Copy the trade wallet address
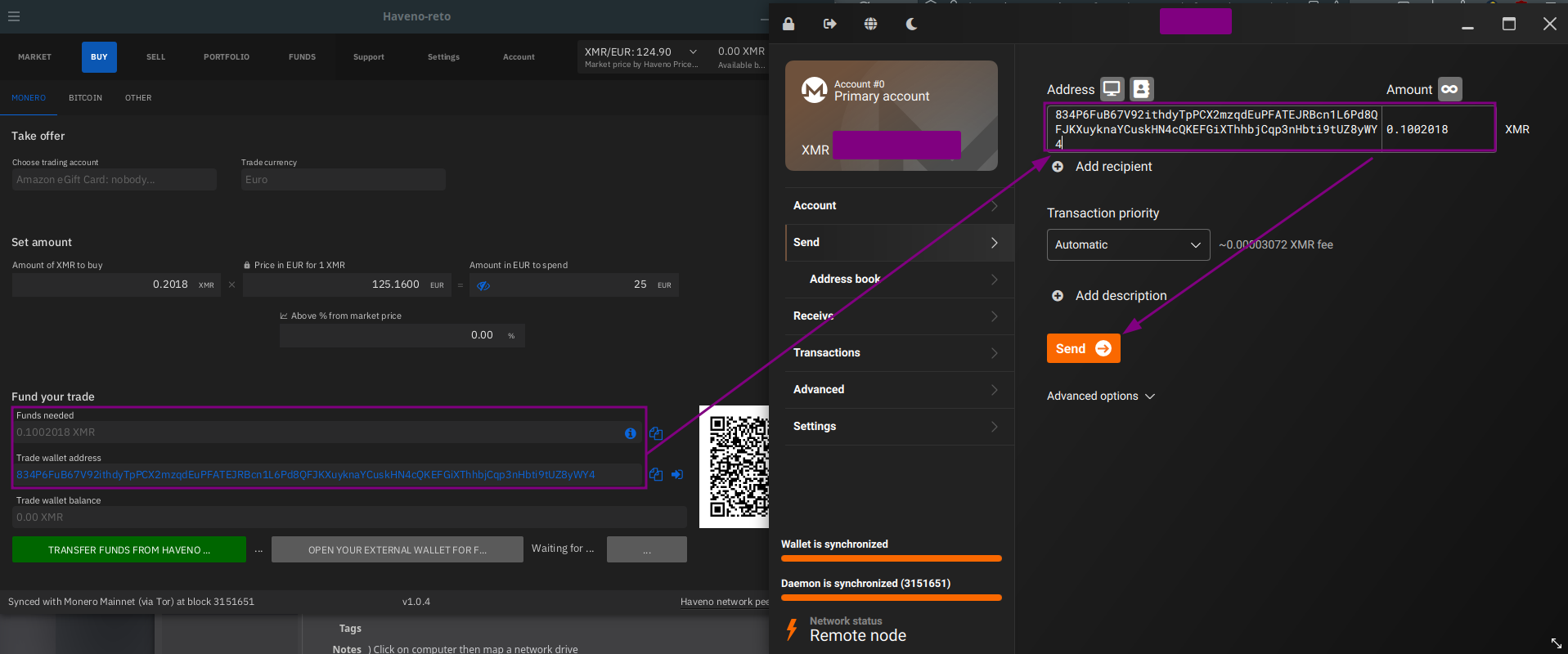 pos(655,474)
